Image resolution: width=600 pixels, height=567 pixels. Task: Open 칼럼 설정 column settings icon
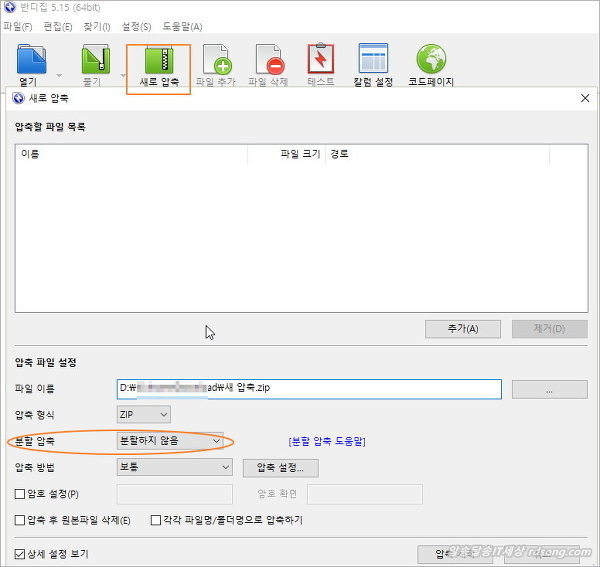tap(373, 59)
